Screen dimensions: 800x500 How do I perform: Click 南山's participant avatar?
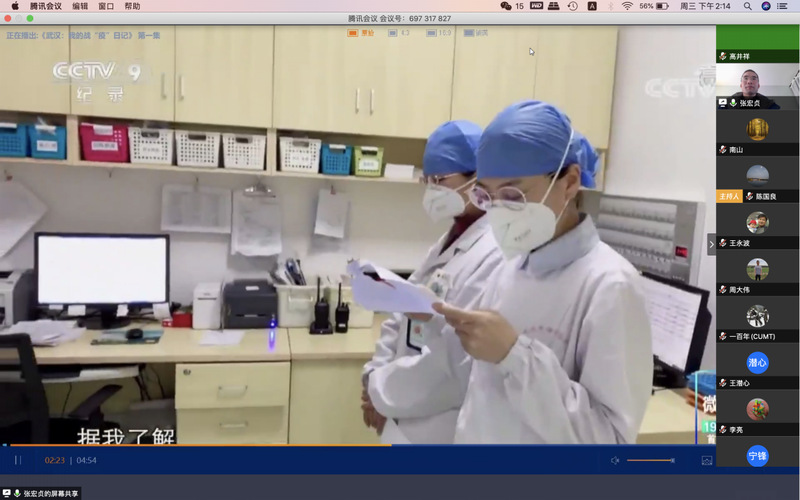pos(757,129)
